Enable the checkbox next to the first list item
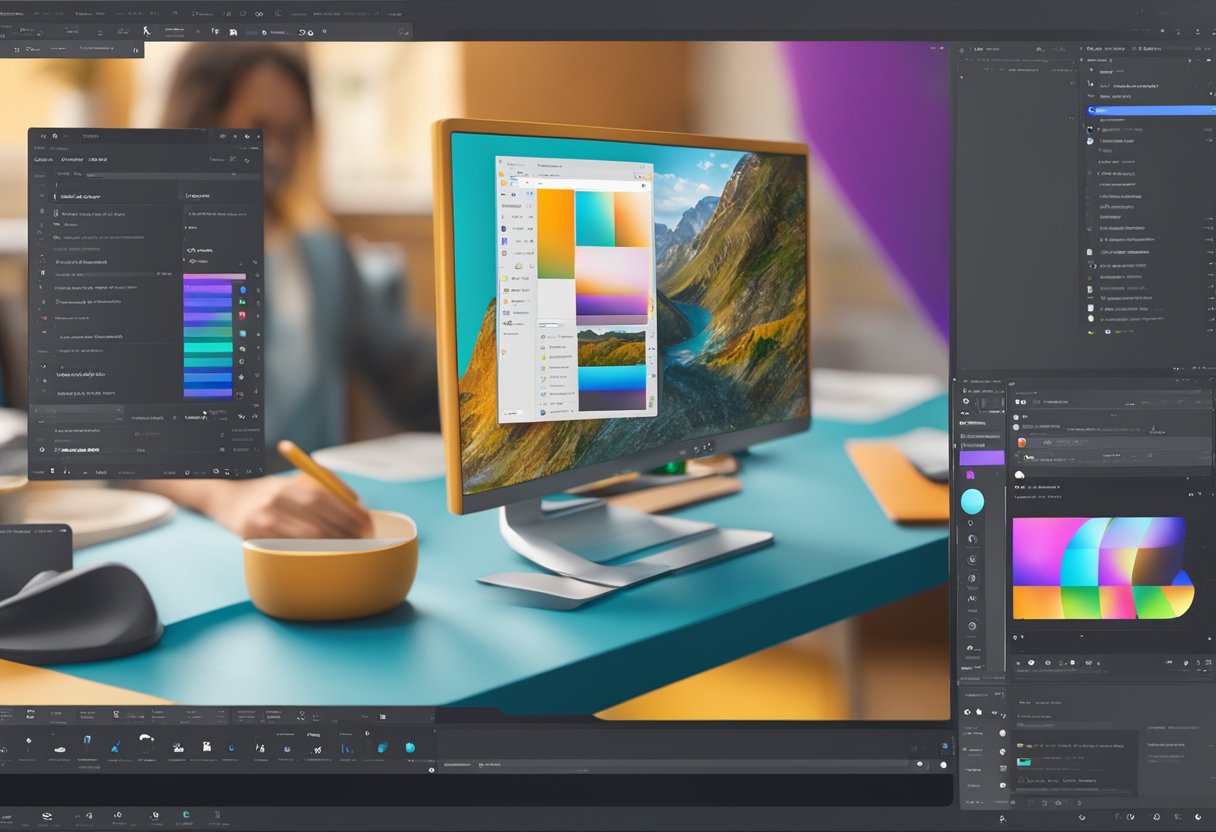This screenshot has width=1216, height=832. pos(55,196)
